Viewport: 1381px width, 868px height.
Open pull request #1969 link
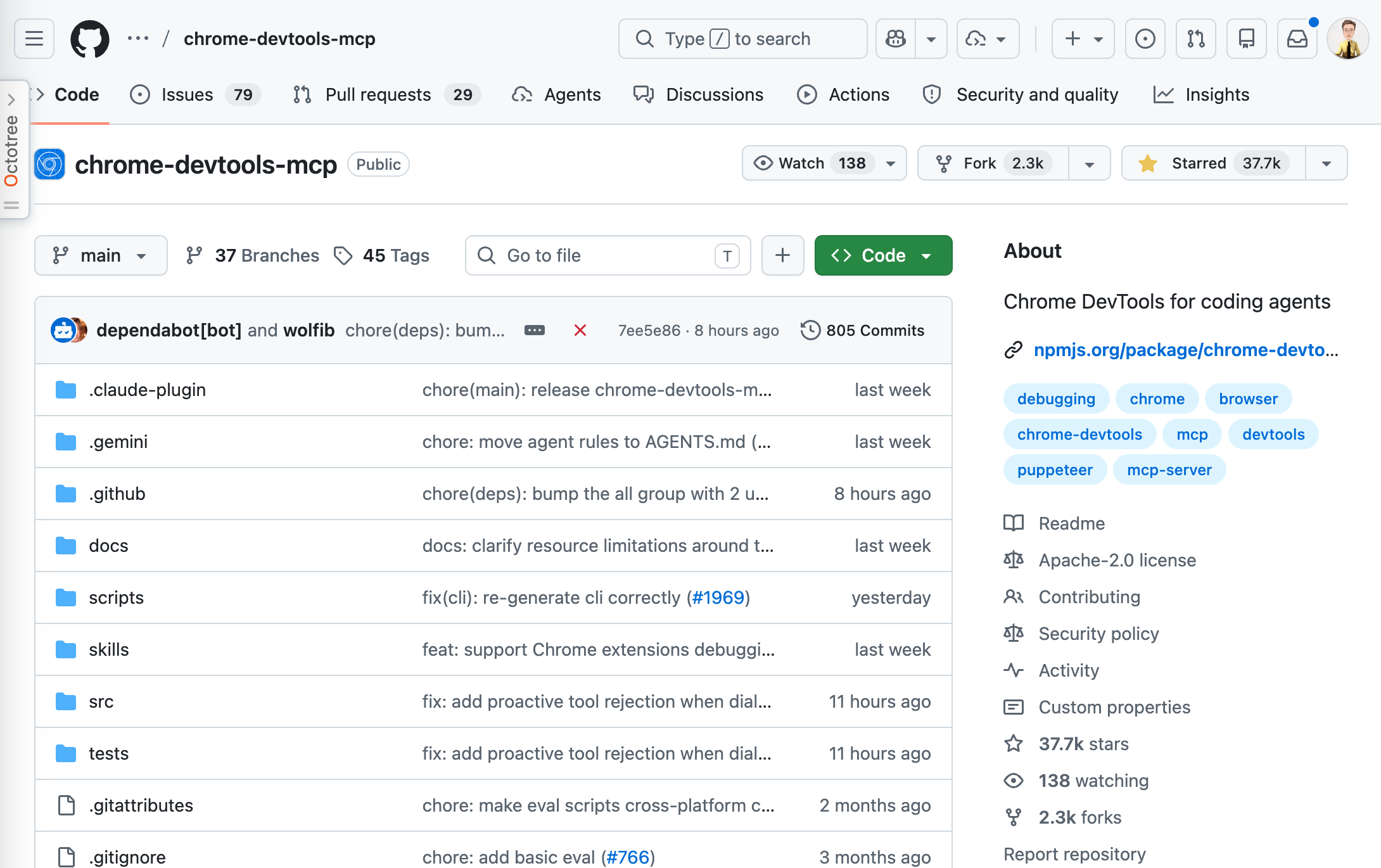(x=718, y=597)
